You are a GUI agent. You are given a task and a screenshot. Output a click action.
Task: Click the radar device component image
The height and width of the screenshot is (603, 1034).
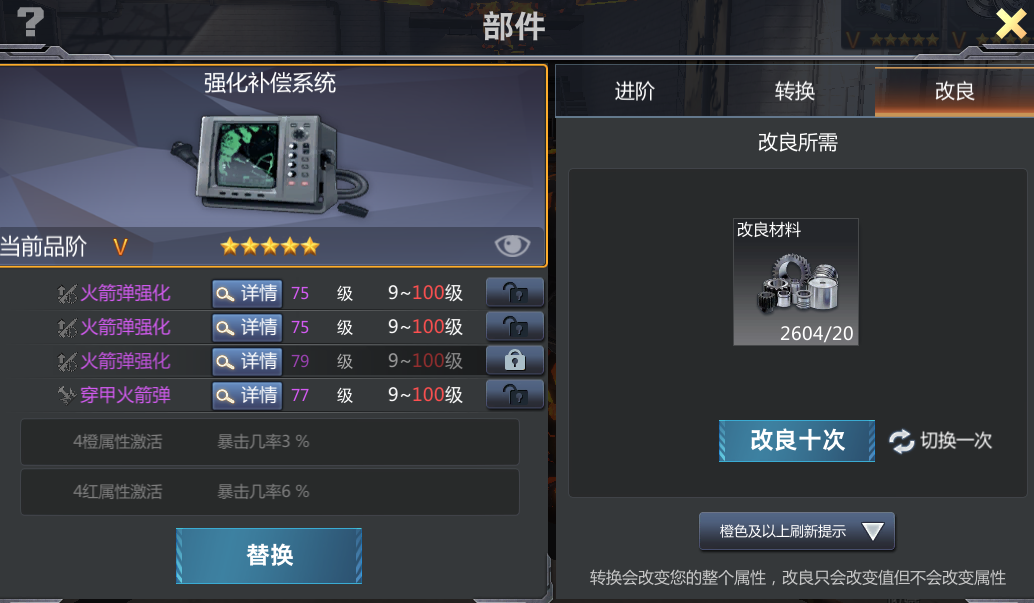tap(270, 165)
